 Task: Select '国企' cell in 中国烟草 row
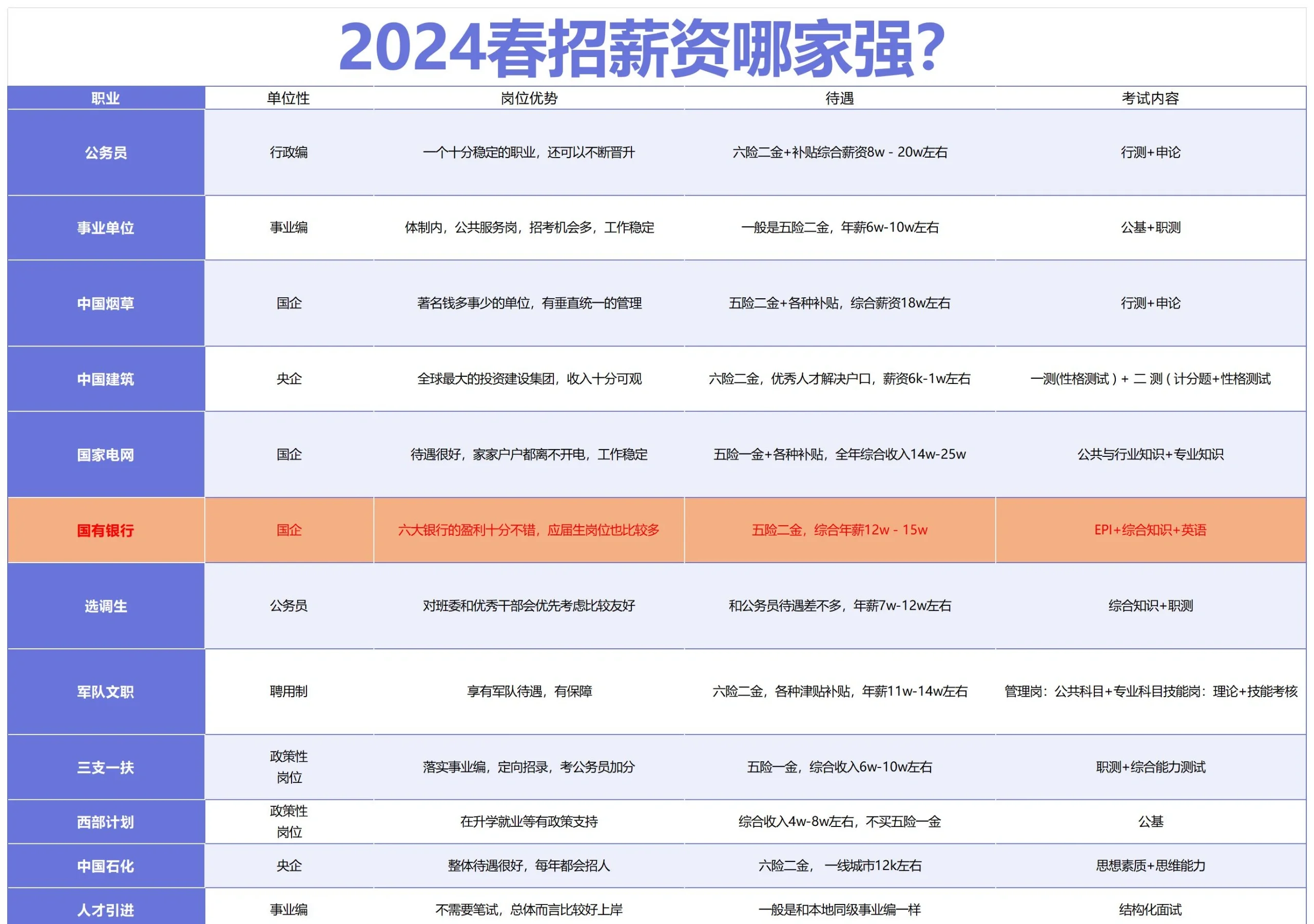click(289, 303)
